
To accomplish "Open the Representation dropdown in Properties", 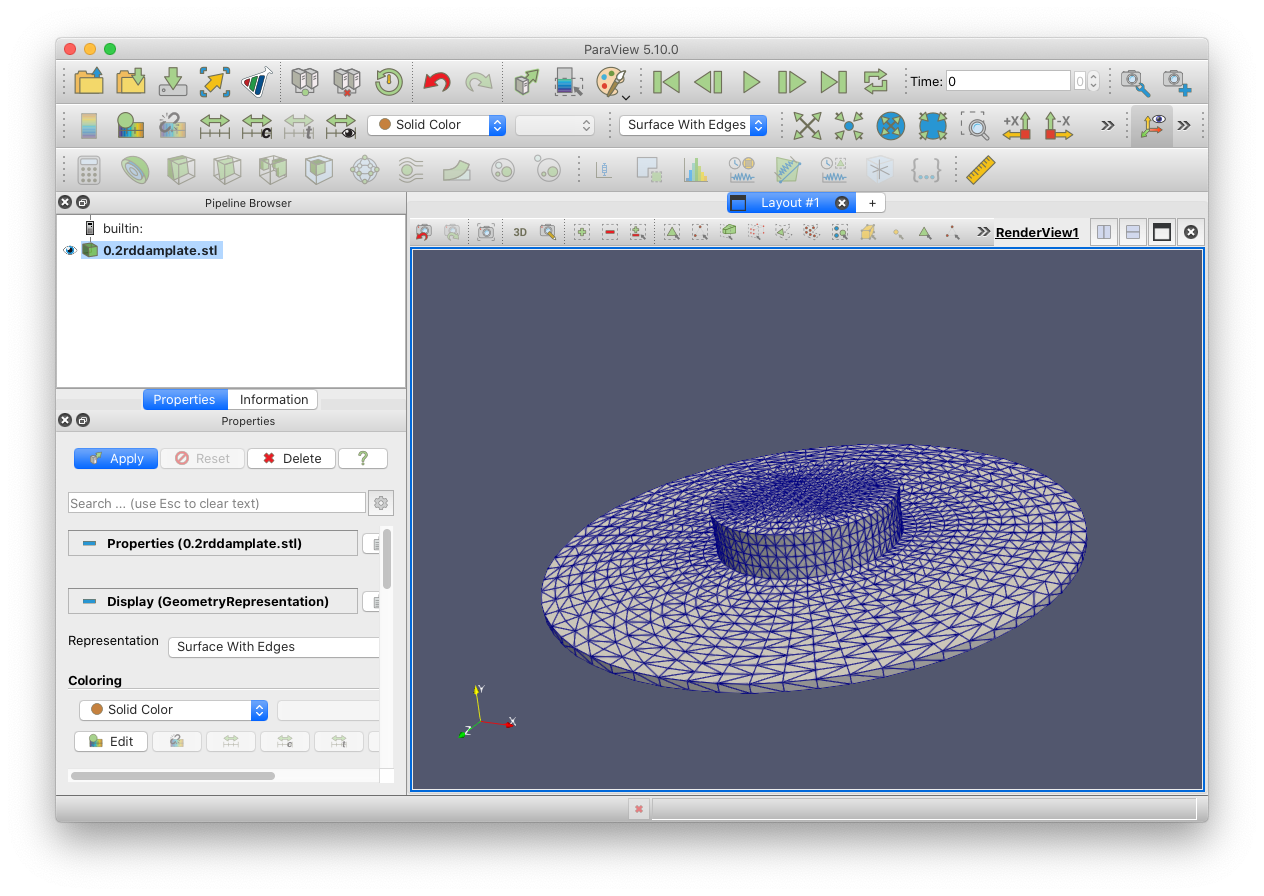I will 273,647.
